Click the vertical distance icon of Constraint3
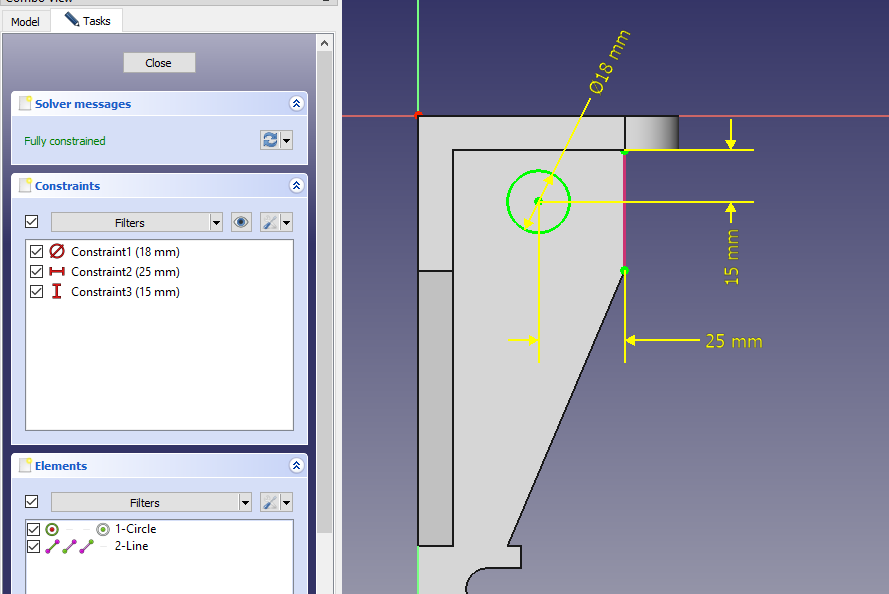889x594 pixels. tap(57, 292)
